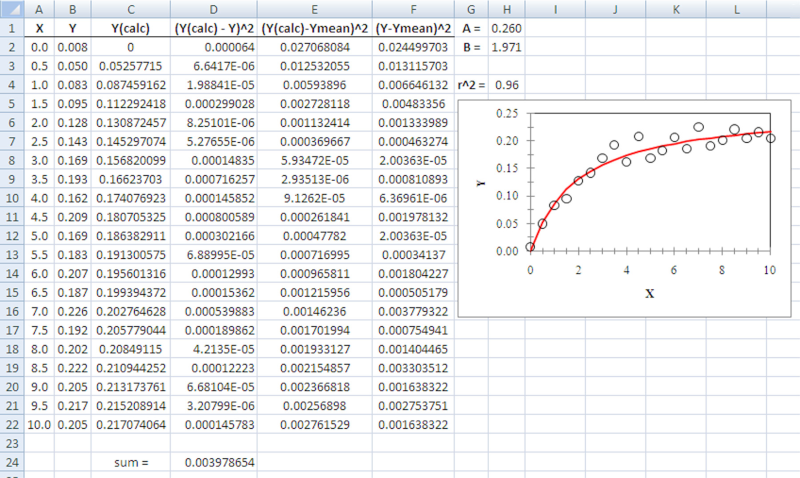This screenshot has width=800, height=478.
Task: Select cell containing 0.000463274
Action: pos(413,141)
